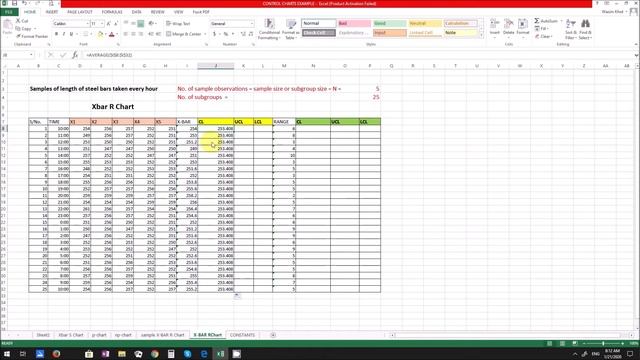Expand the Name Box dropdown
640x360 pixels.
(x=31, y=55)
